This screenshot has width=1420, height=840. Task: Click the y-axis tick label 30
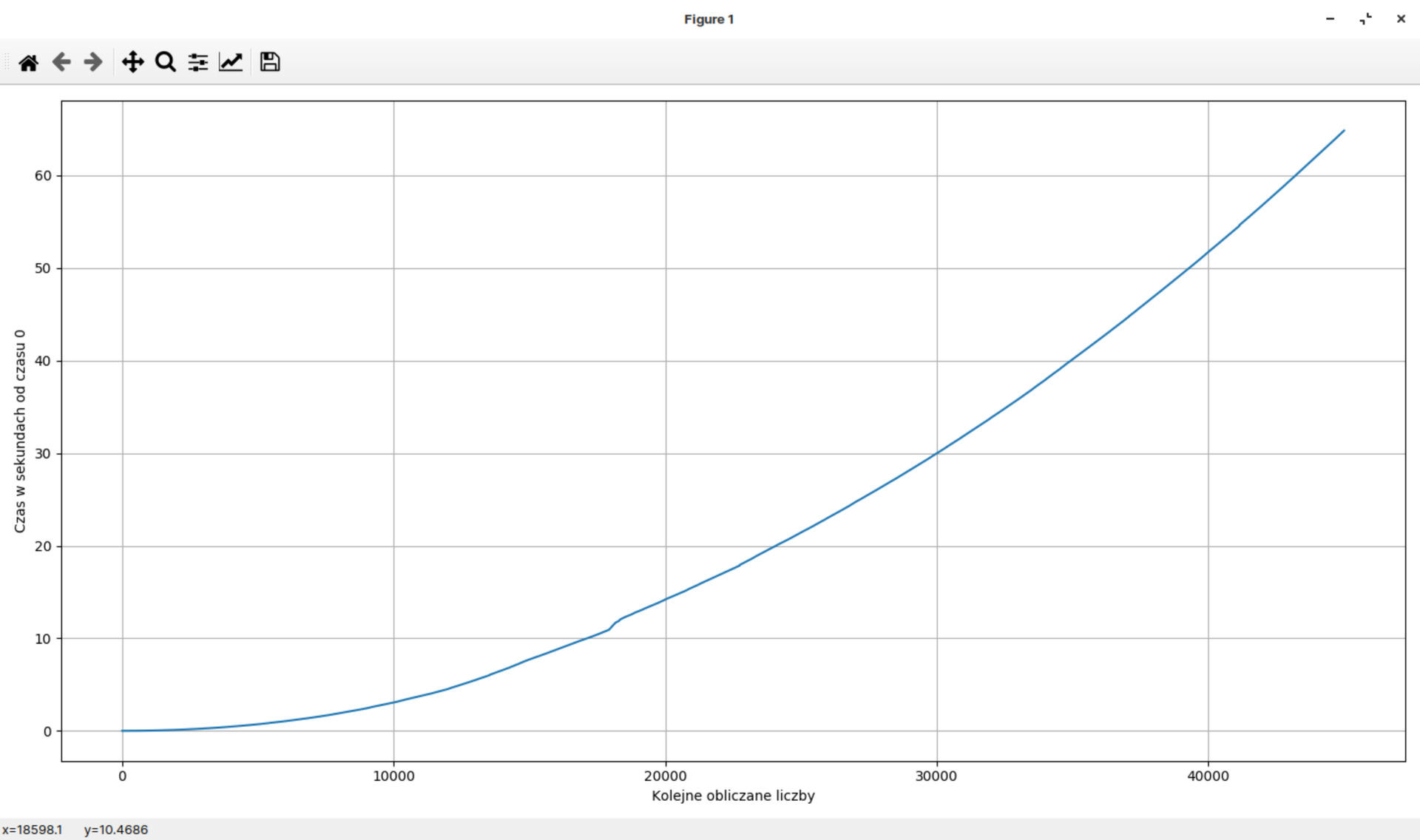click(x=43, y=454)
